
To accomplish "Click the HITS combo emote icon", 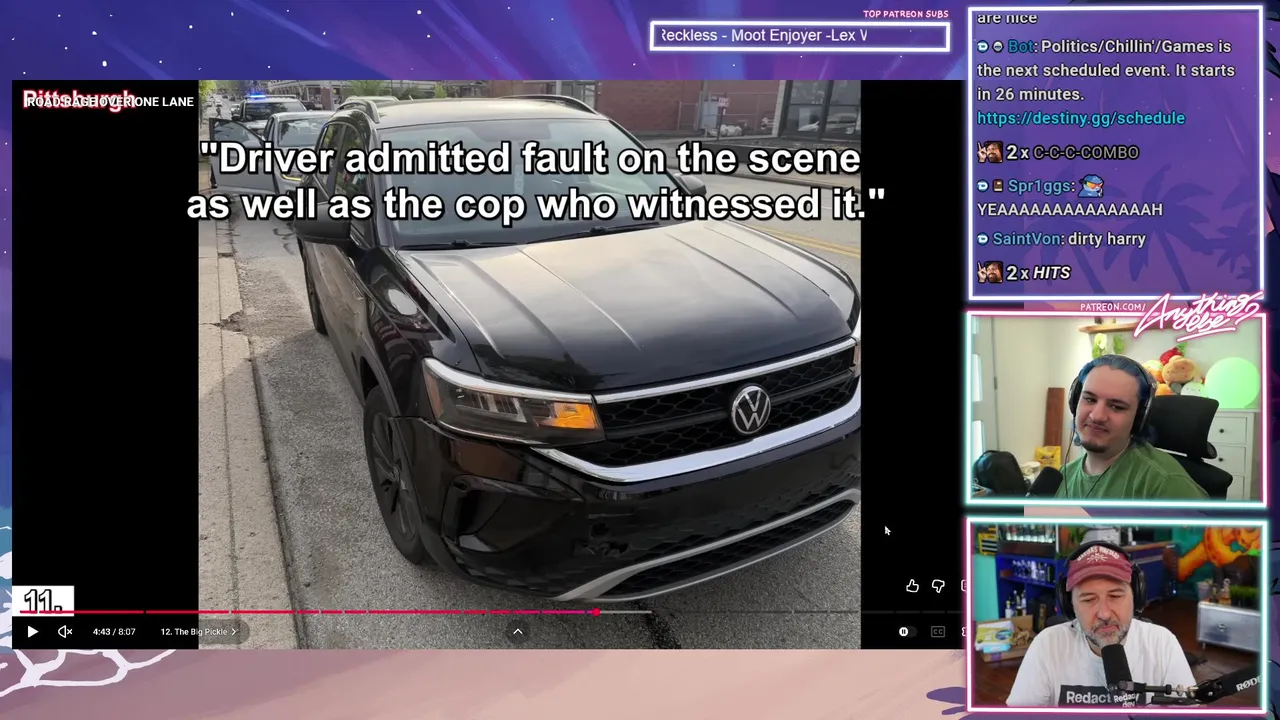I will tap(989, 272).
